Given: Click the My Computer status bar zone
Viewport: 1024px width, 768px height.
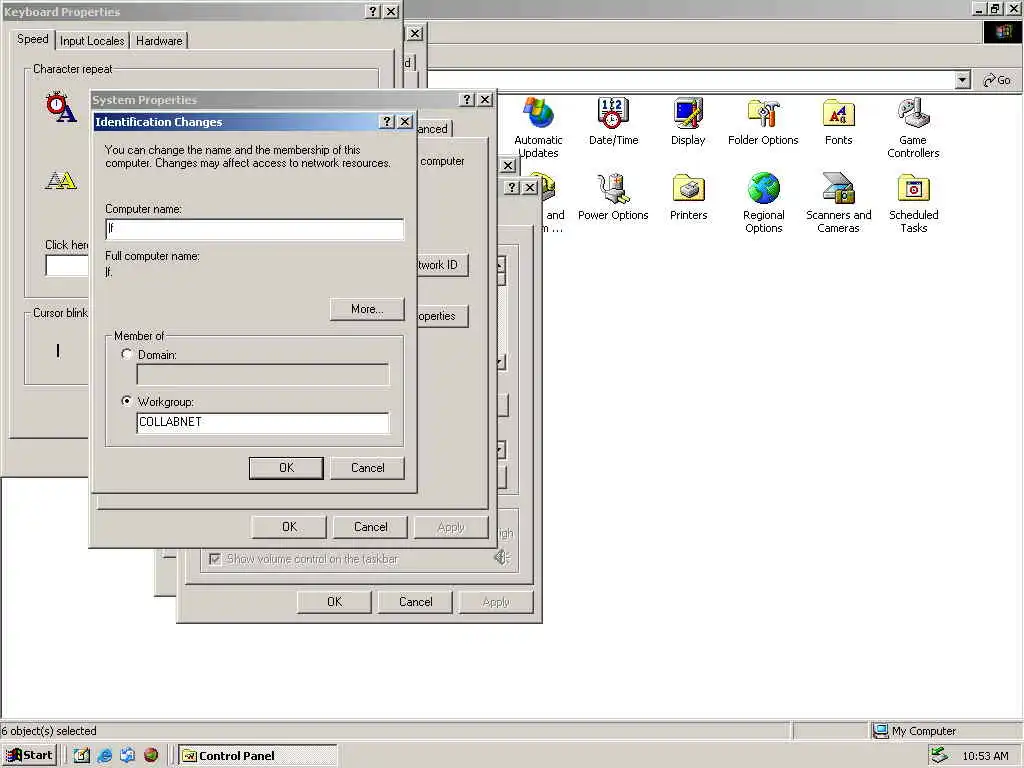Looking at the screenshot, I should (944, 731).
